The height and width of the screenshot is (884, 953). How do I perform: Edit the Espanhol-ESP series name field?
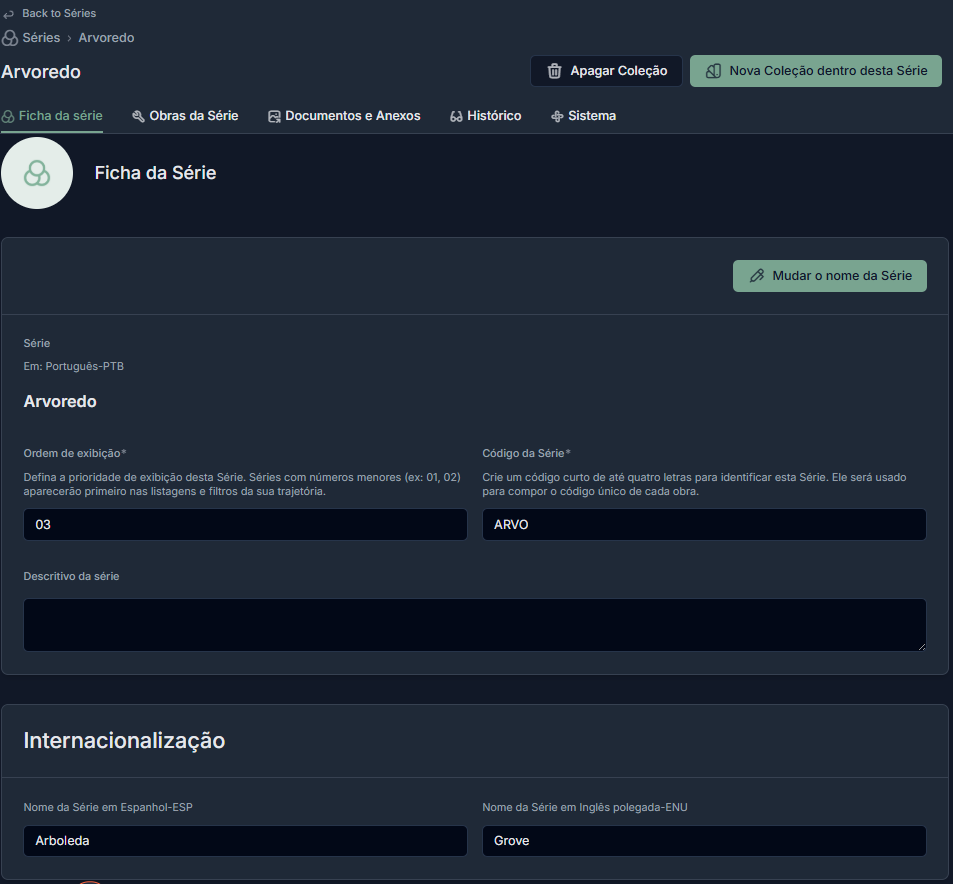point(245,841)
